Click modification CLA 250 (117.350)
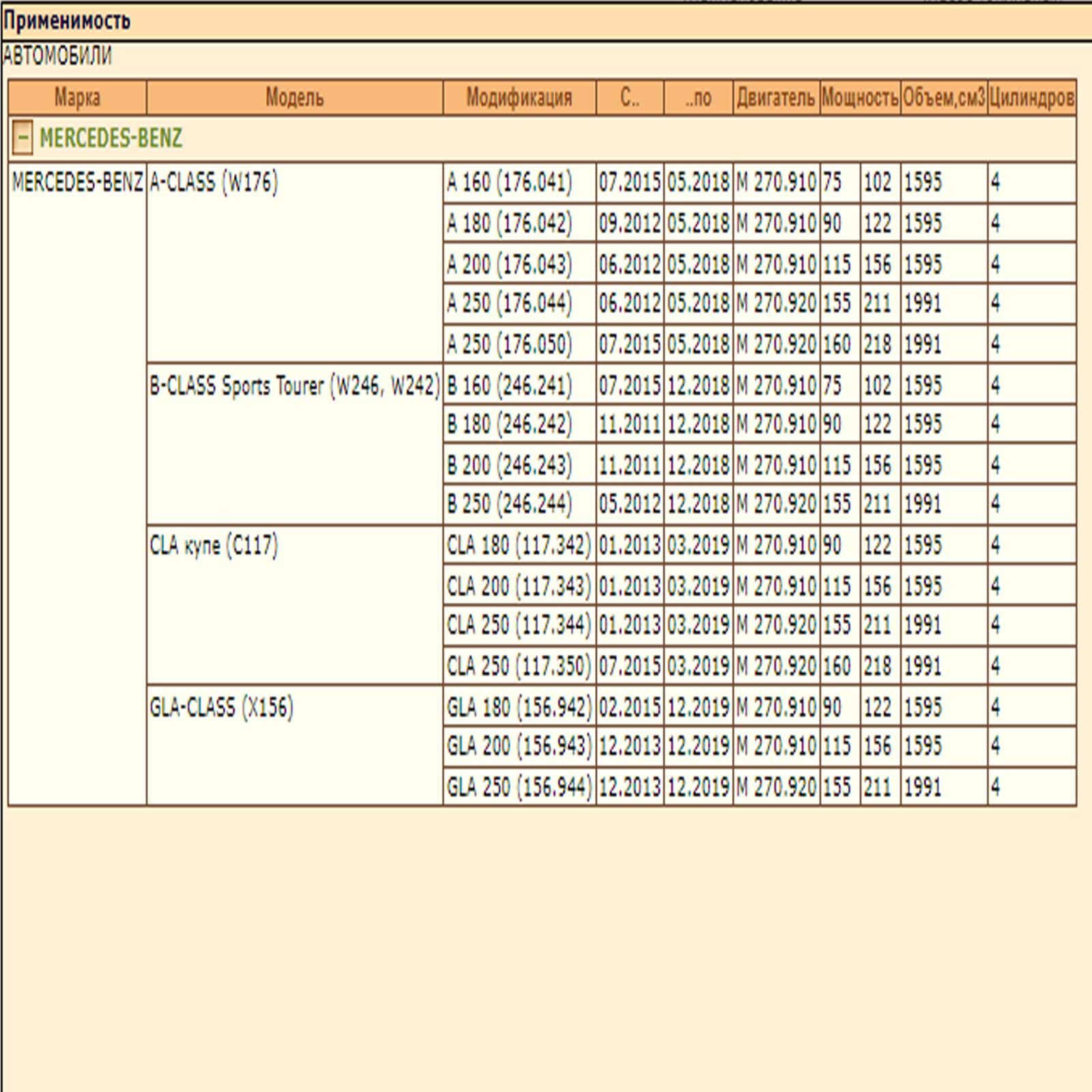Viewport: 1092px width, 1092px height. click(518, 666)
